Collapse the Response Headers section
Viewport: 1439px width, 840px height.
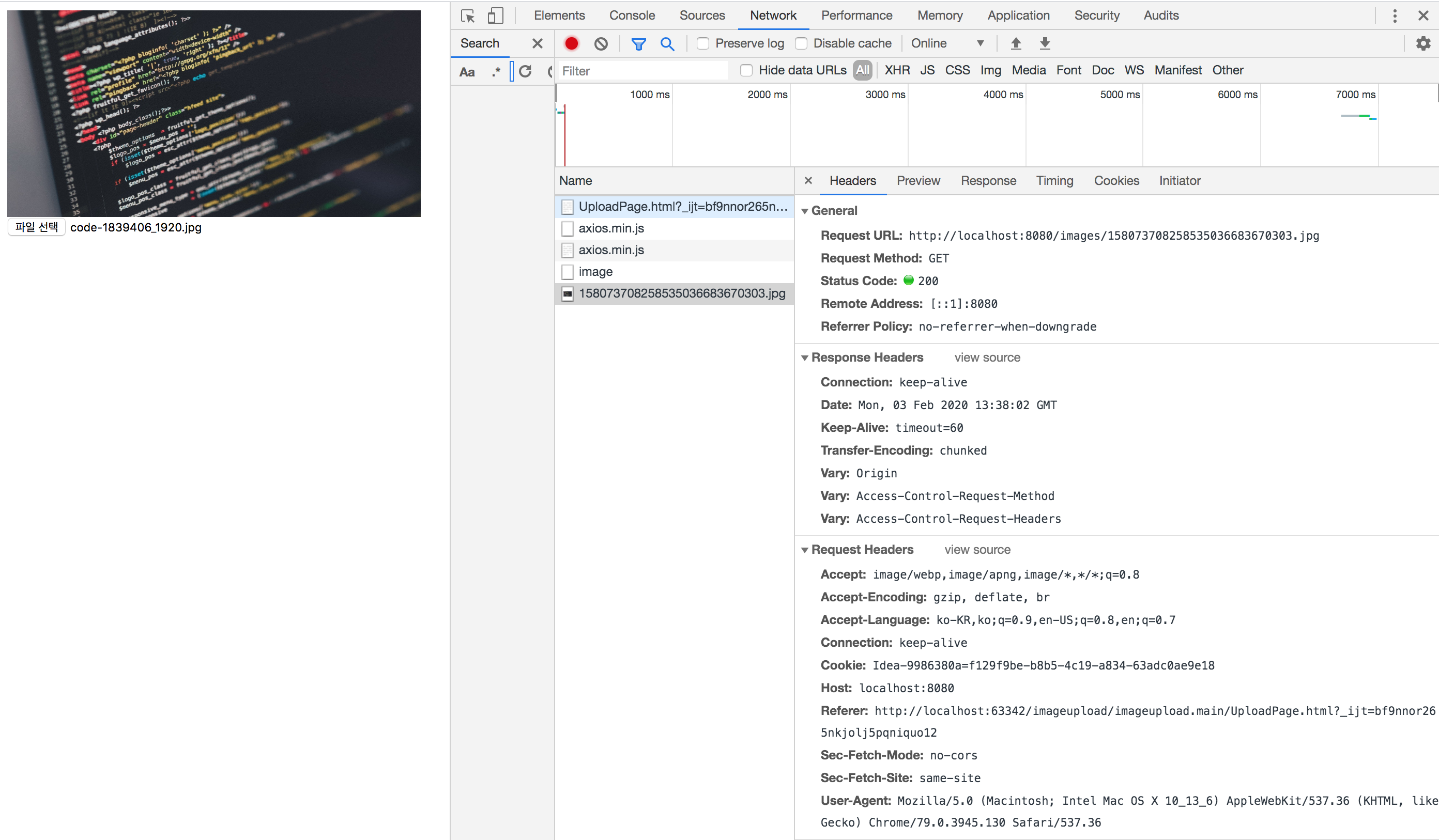805,358
